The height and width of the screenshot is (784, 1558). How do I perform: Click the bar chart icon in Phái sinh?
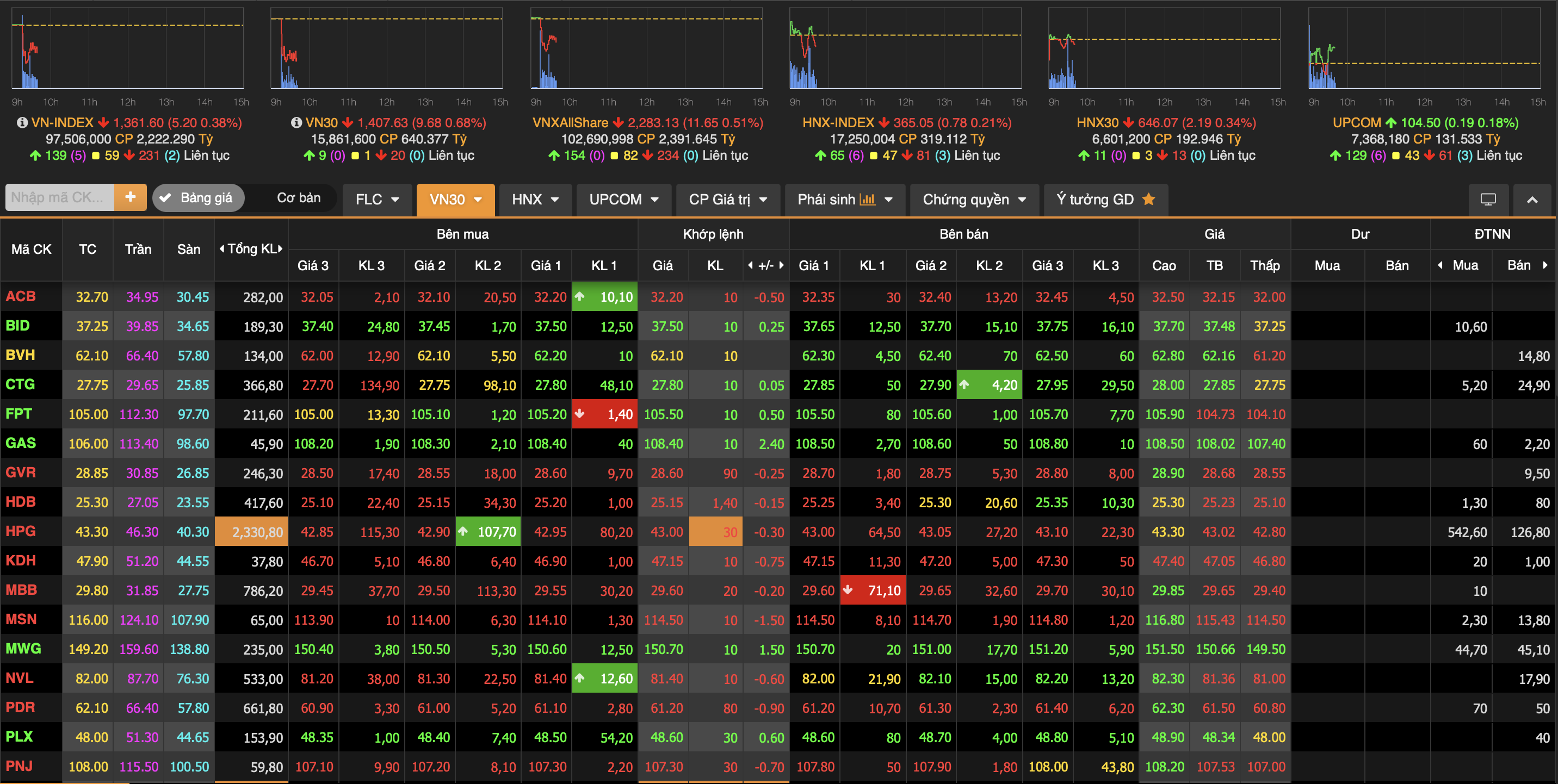[x=867, y=200]
